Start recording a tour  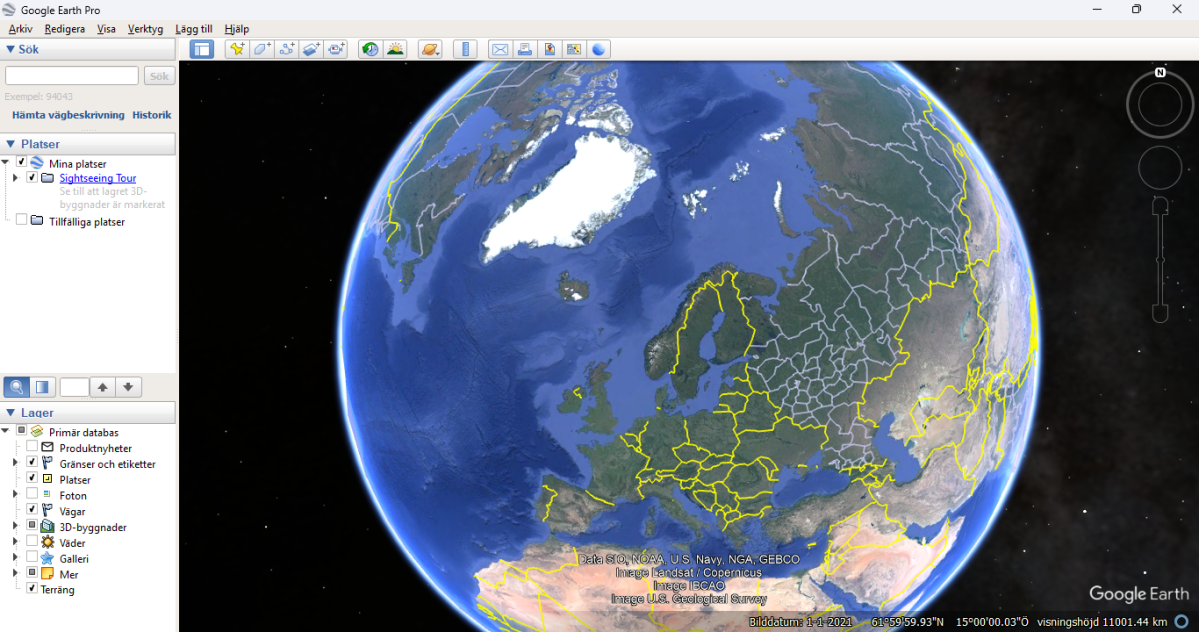click(x=335, y=48)
